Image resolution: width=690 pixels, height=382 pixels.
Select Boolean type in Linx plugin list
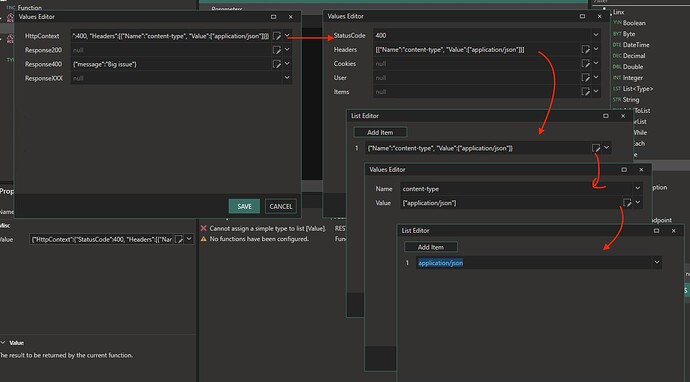(634, 23)
